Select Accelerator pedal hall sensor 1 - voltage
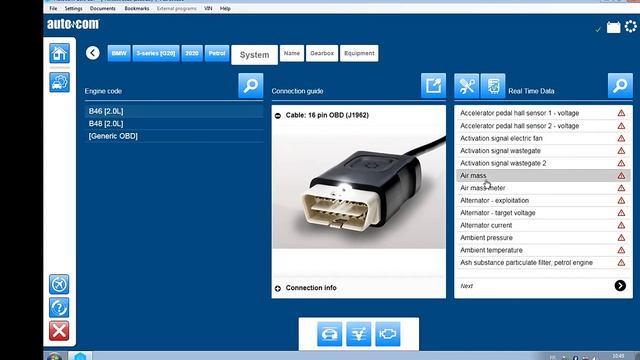This screenshot has height=360, width=640. (x=543, y=113)
